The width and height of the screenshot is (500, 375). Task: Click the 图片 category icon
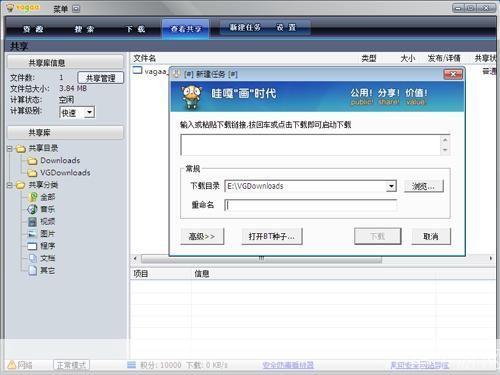(32, 234)
